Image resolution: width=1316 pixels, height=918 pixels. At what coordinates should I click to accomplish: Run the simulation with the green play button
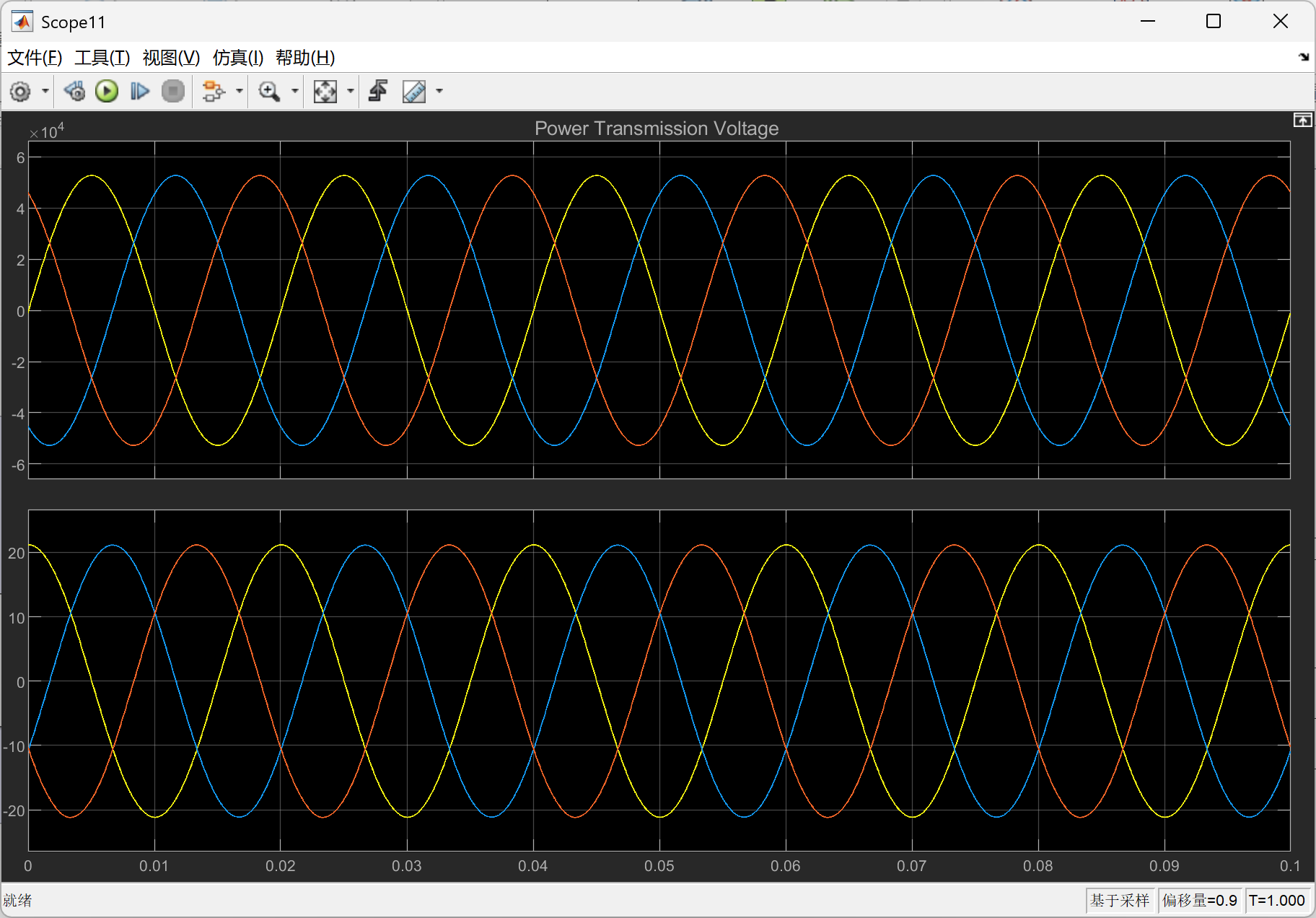[x=107, y=92]
